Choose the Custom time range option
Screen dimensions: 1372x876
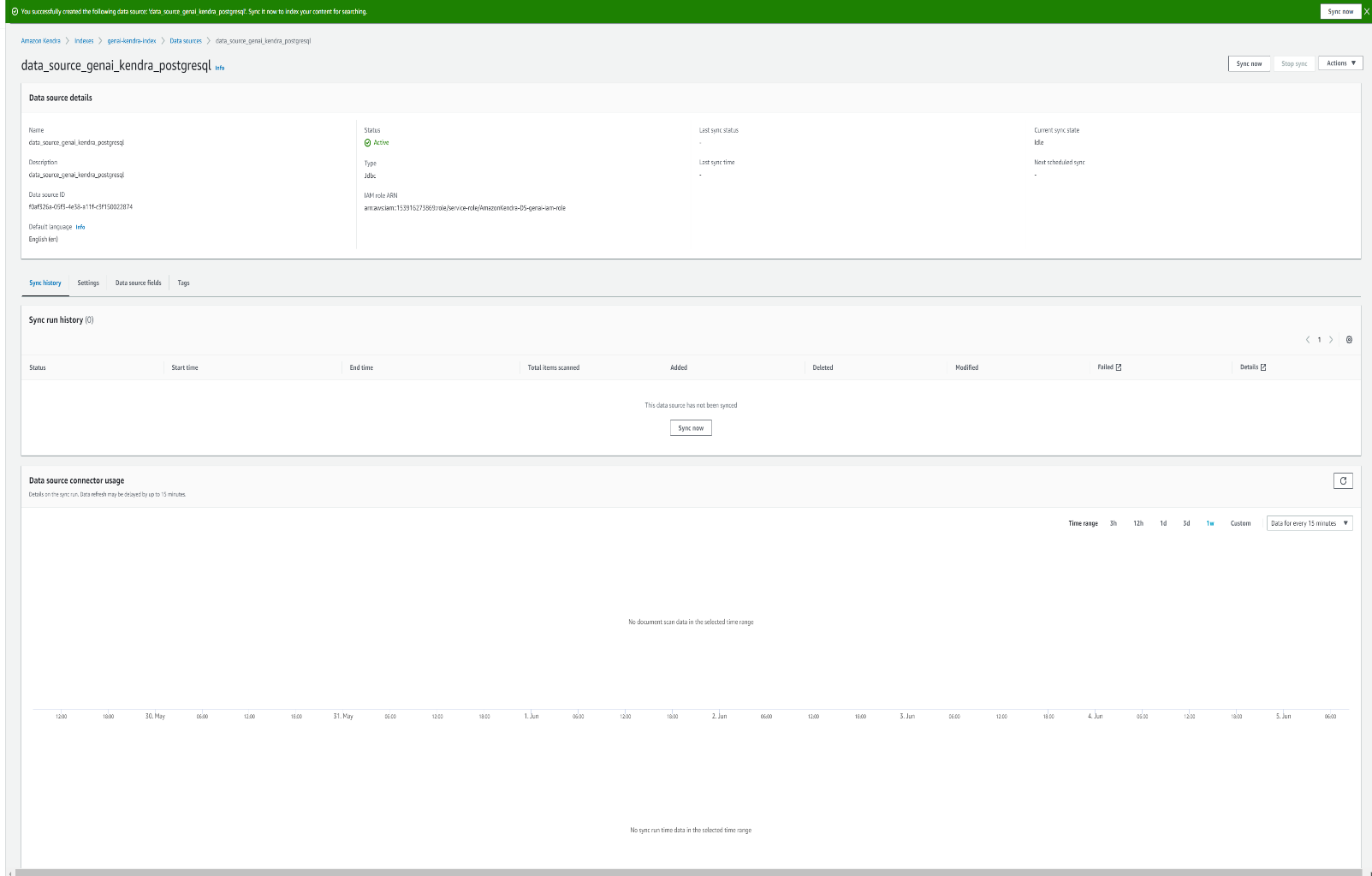pyautogui.click(x=1240, y=522)
